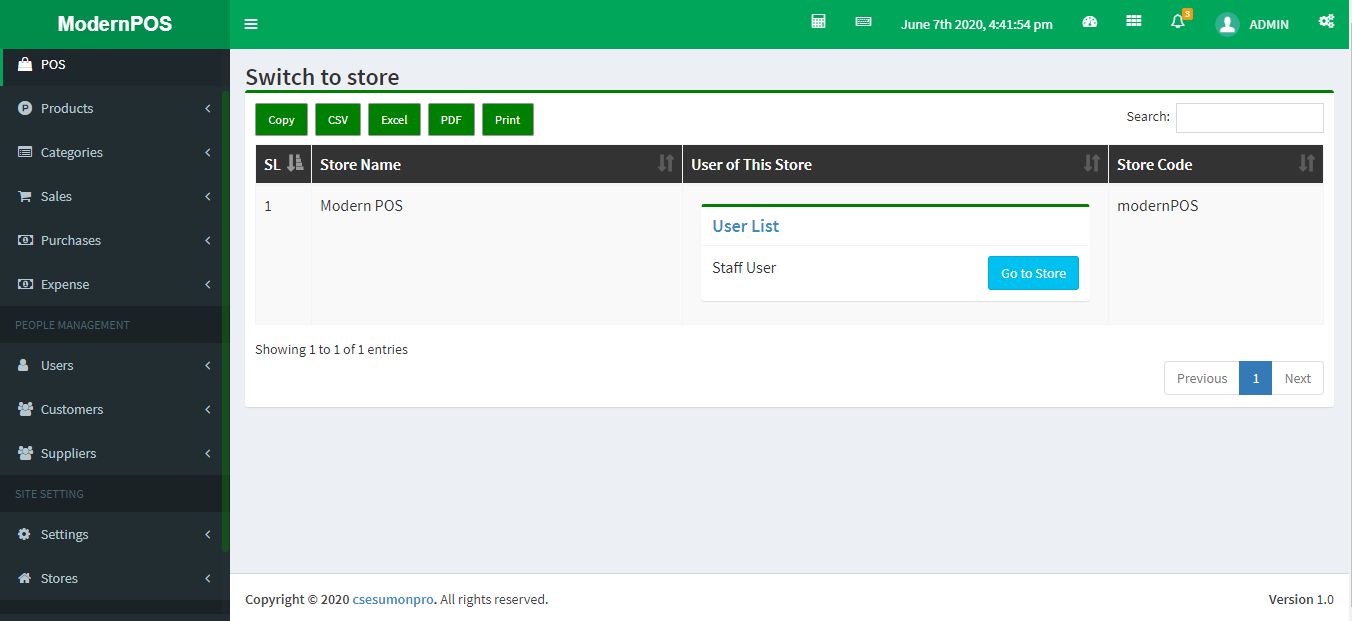The width and height of the screenshot is (1352, 621).
Task: Click the Settings gear icon in sidebar
Action: (25, 534)
